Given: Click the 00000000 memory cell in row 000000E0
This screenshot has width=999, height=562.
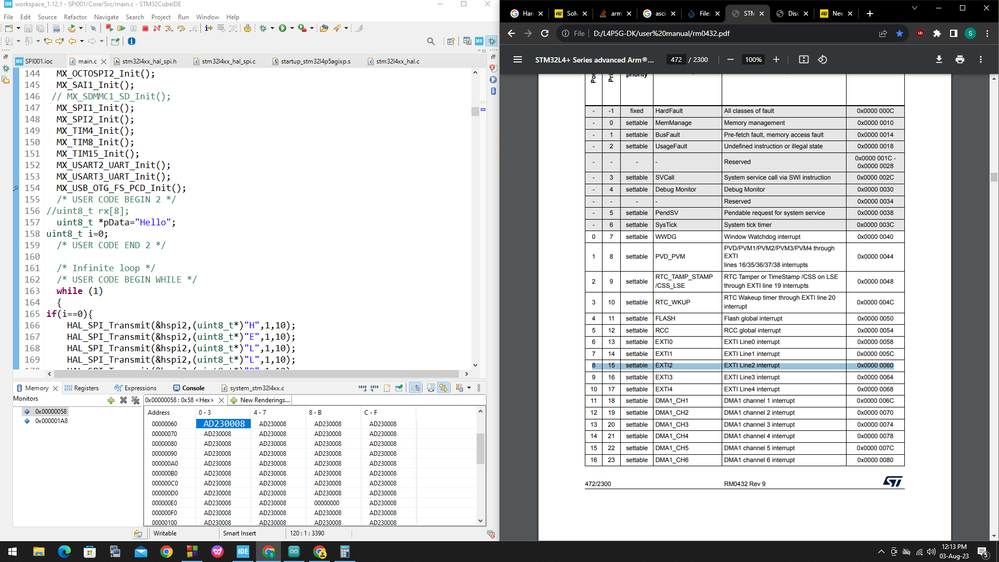Looking at the screenshot, I should (327, 503).
